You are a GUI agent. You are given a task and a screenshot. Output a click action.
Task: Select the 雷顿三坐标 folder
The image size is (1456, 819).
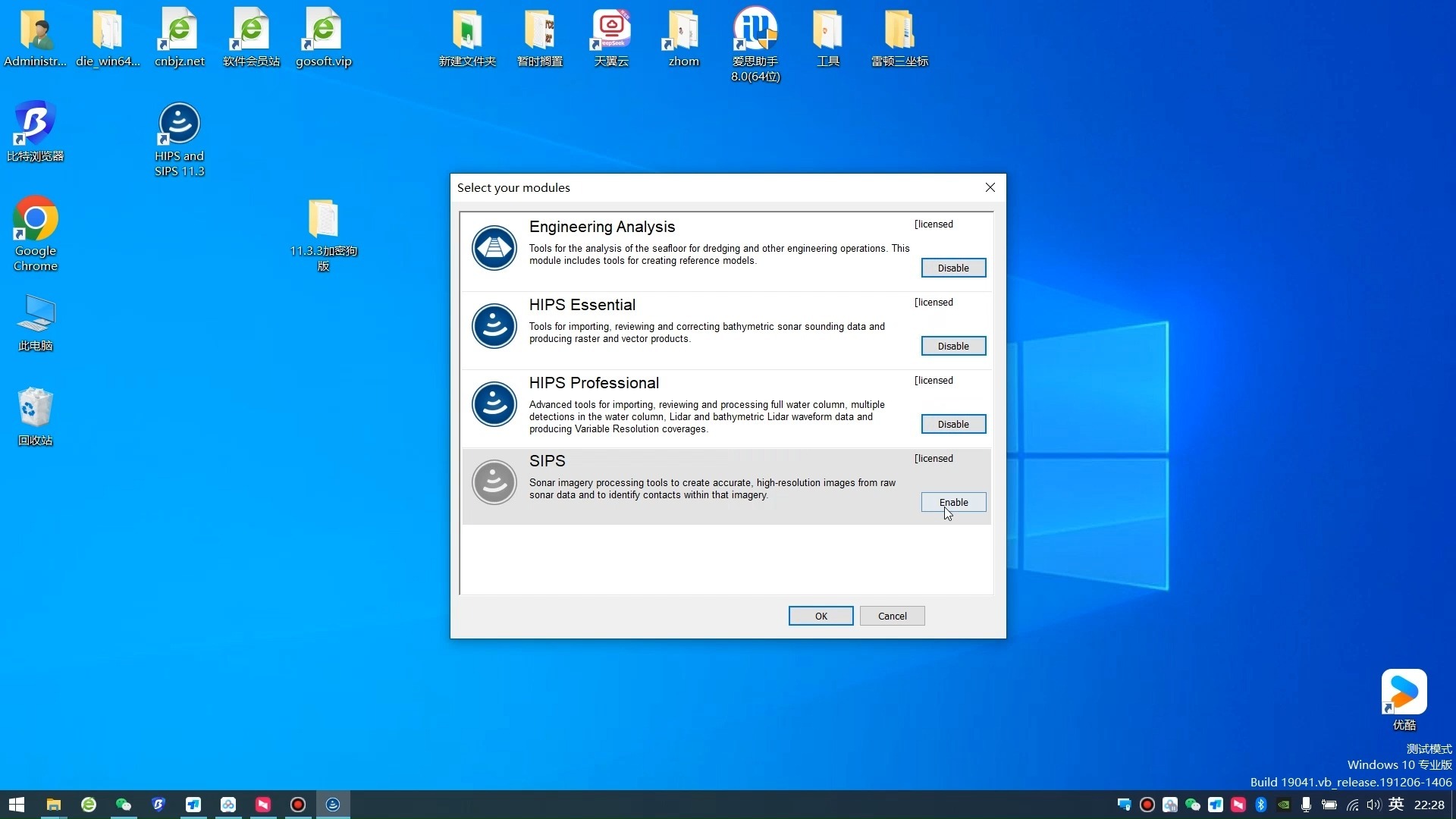(x=899, y=38)
